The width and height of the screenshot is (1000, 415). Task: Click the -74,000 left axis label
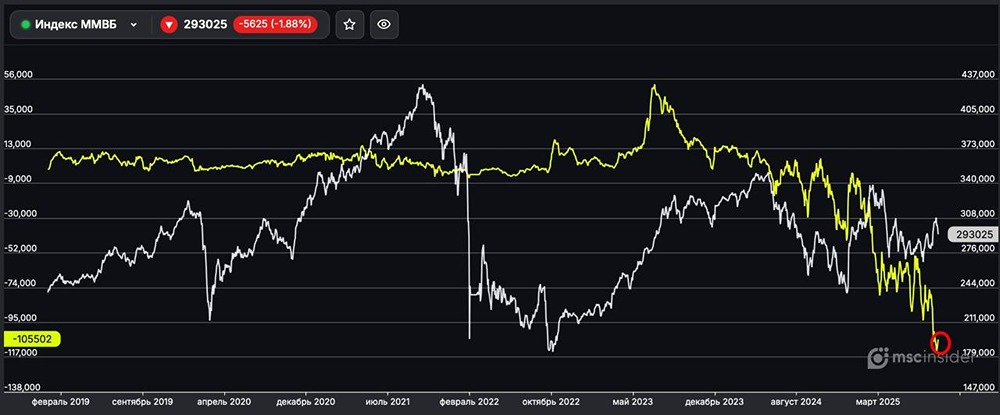(18, 284)
